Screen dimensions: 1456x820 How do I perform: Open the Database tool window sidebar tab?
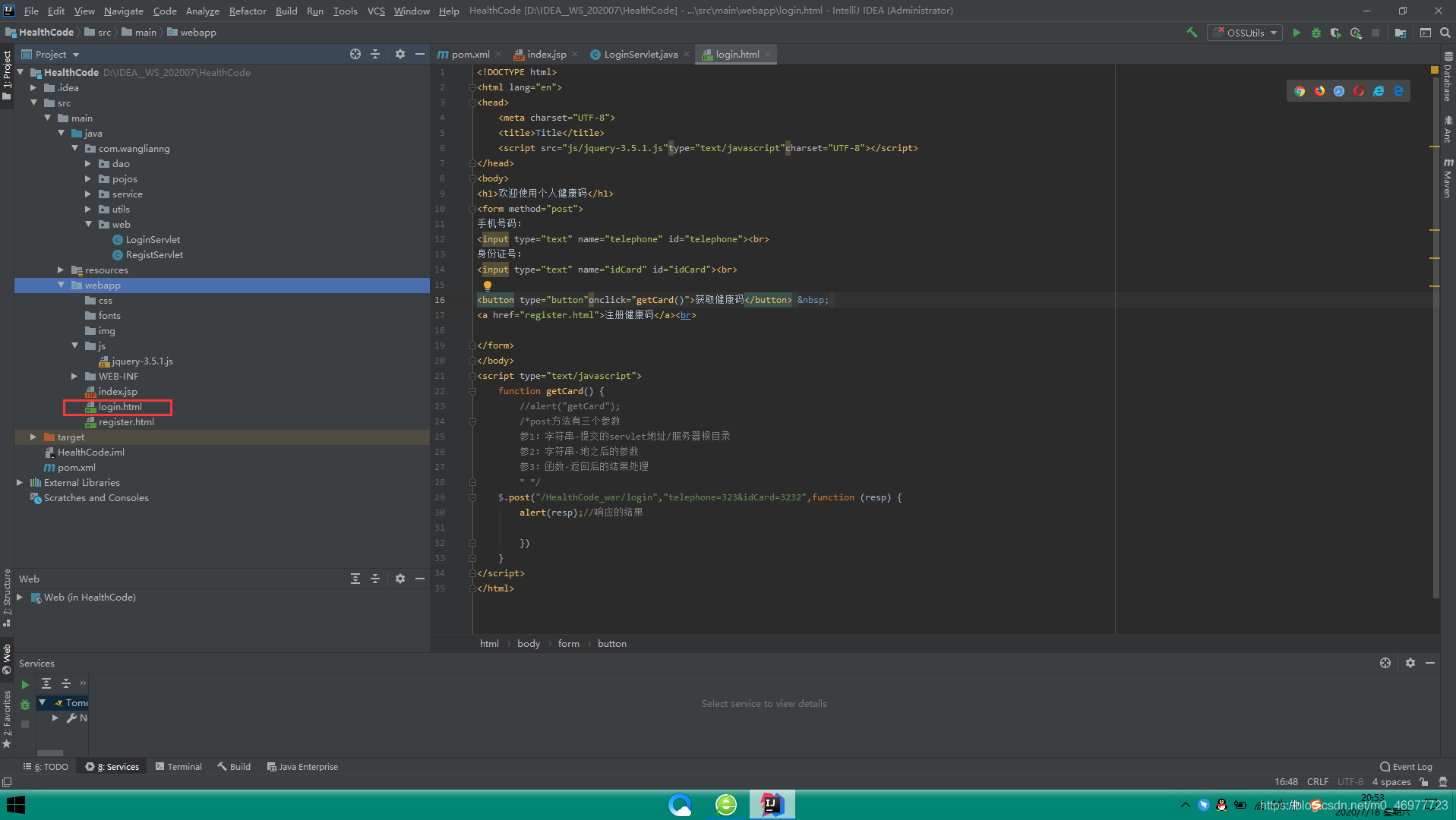1448,77
